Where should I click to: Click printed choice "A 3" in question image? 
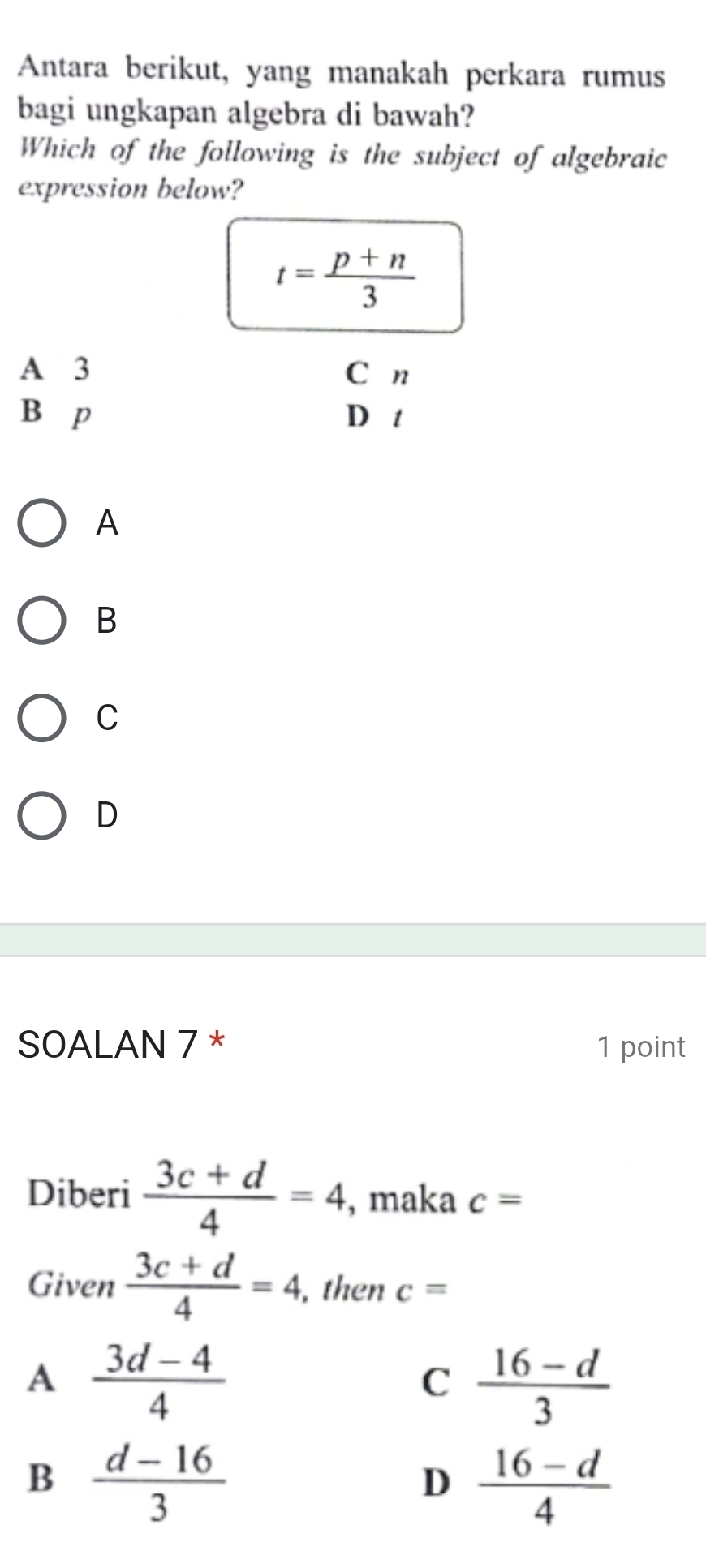(57, 370)
